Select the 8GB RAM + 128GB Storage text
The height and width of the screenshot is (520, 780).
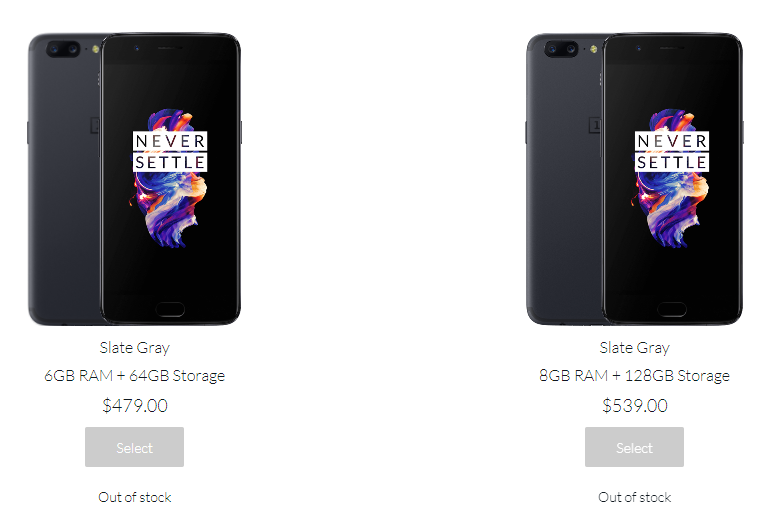click(634, 376)
